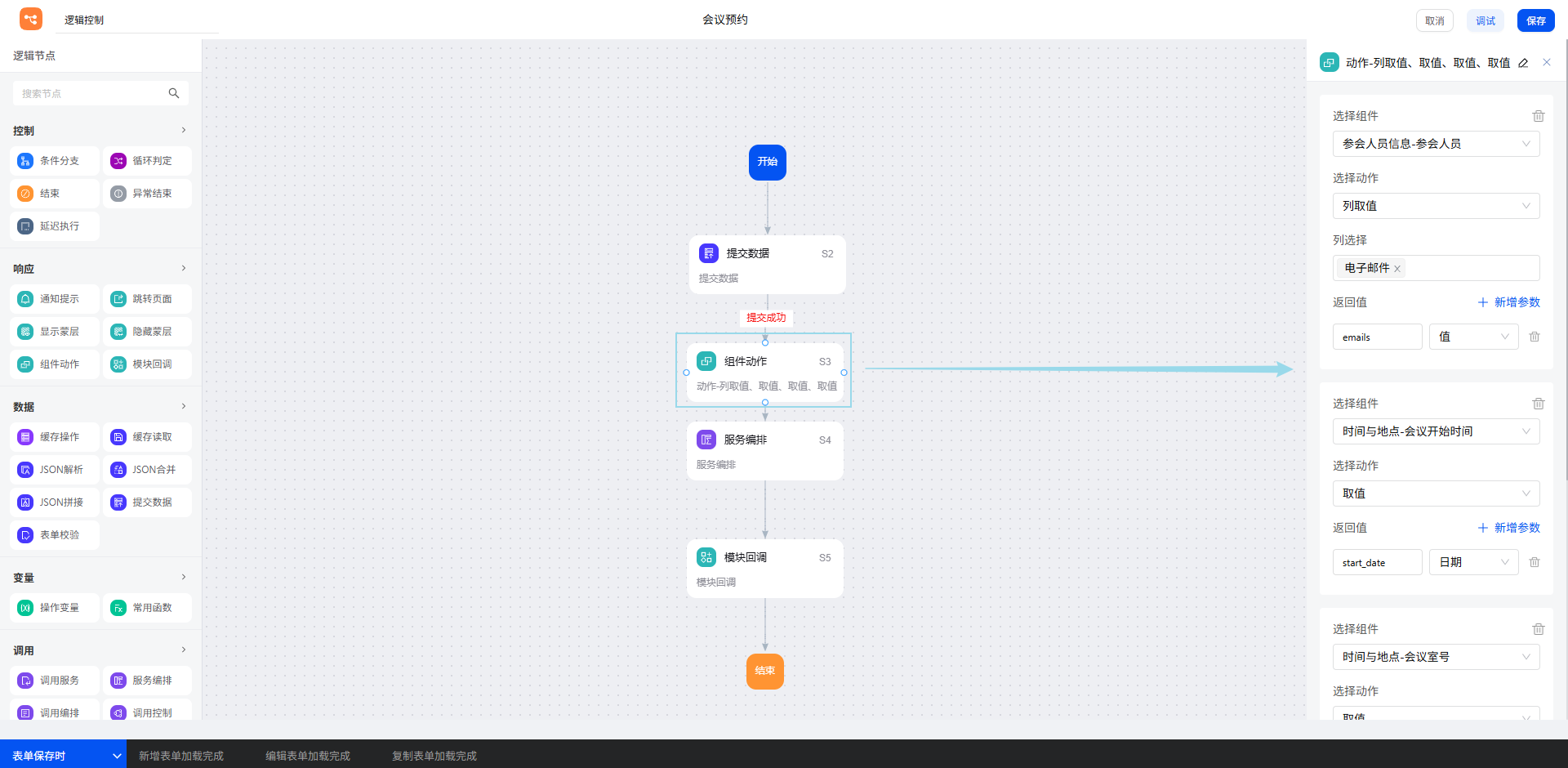Viewport: 1568px width, 768px height.
Task: Click the 循环判定 node icon
Action: tap(118, 161)
